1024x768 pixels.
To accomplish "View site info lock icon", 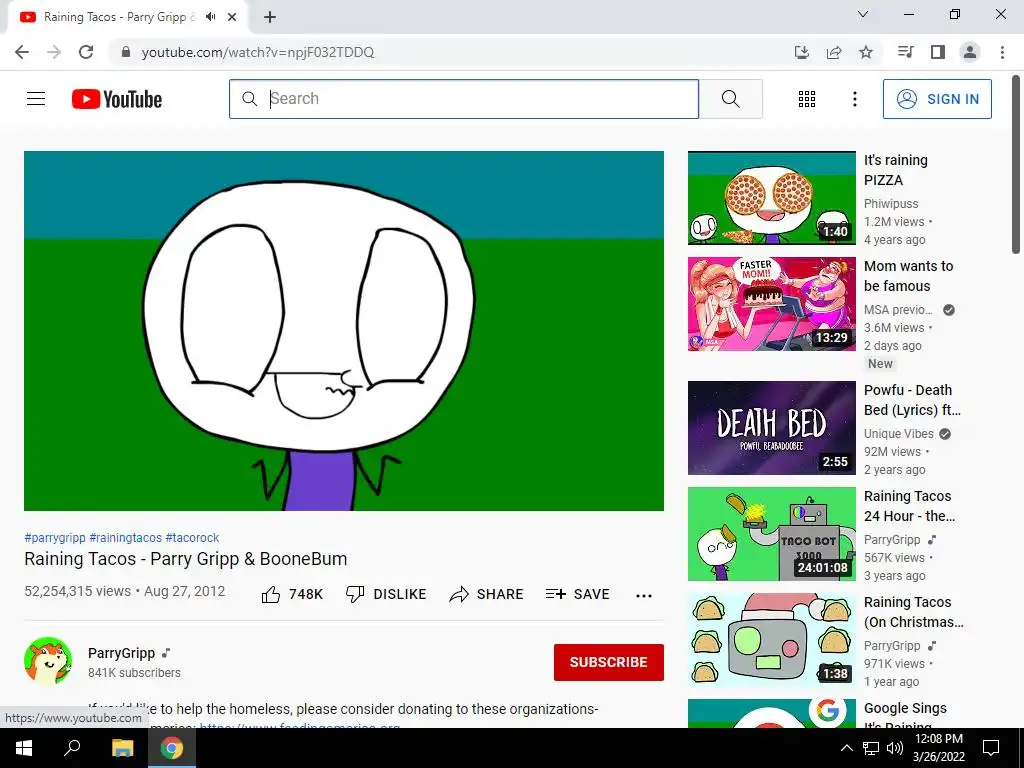I will pos(126,52).
